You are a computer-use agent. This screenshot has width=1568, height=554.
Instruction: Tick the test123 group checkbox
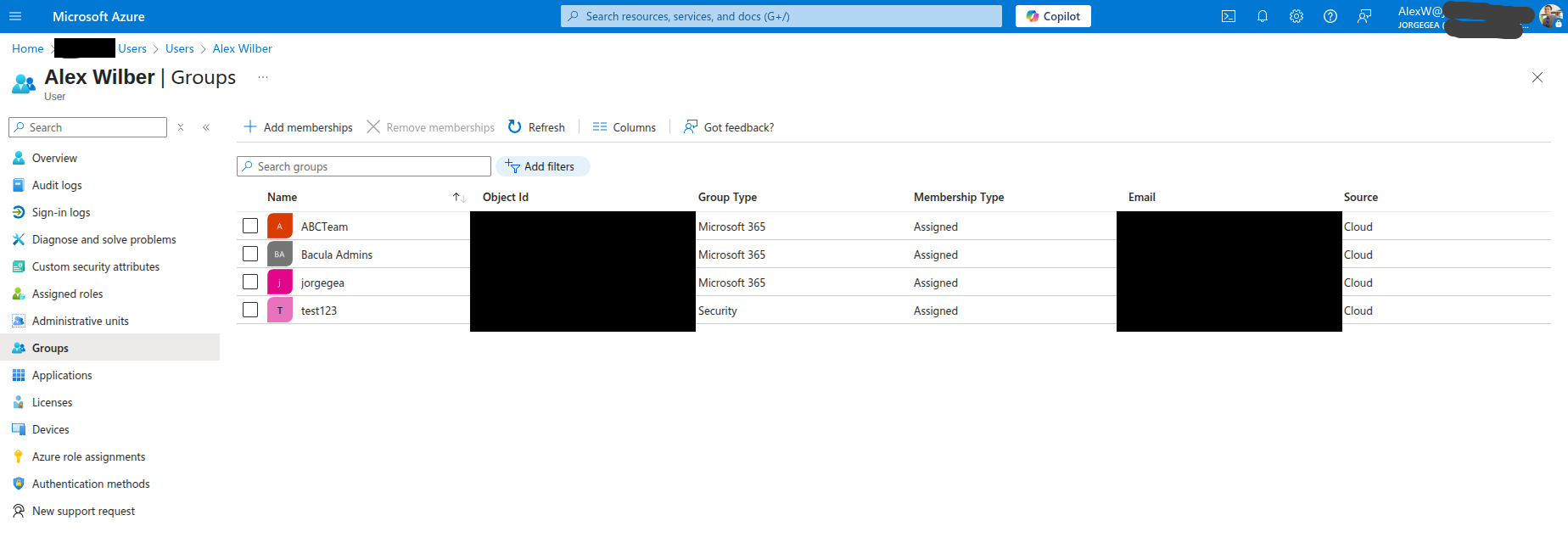coord(250,310)
